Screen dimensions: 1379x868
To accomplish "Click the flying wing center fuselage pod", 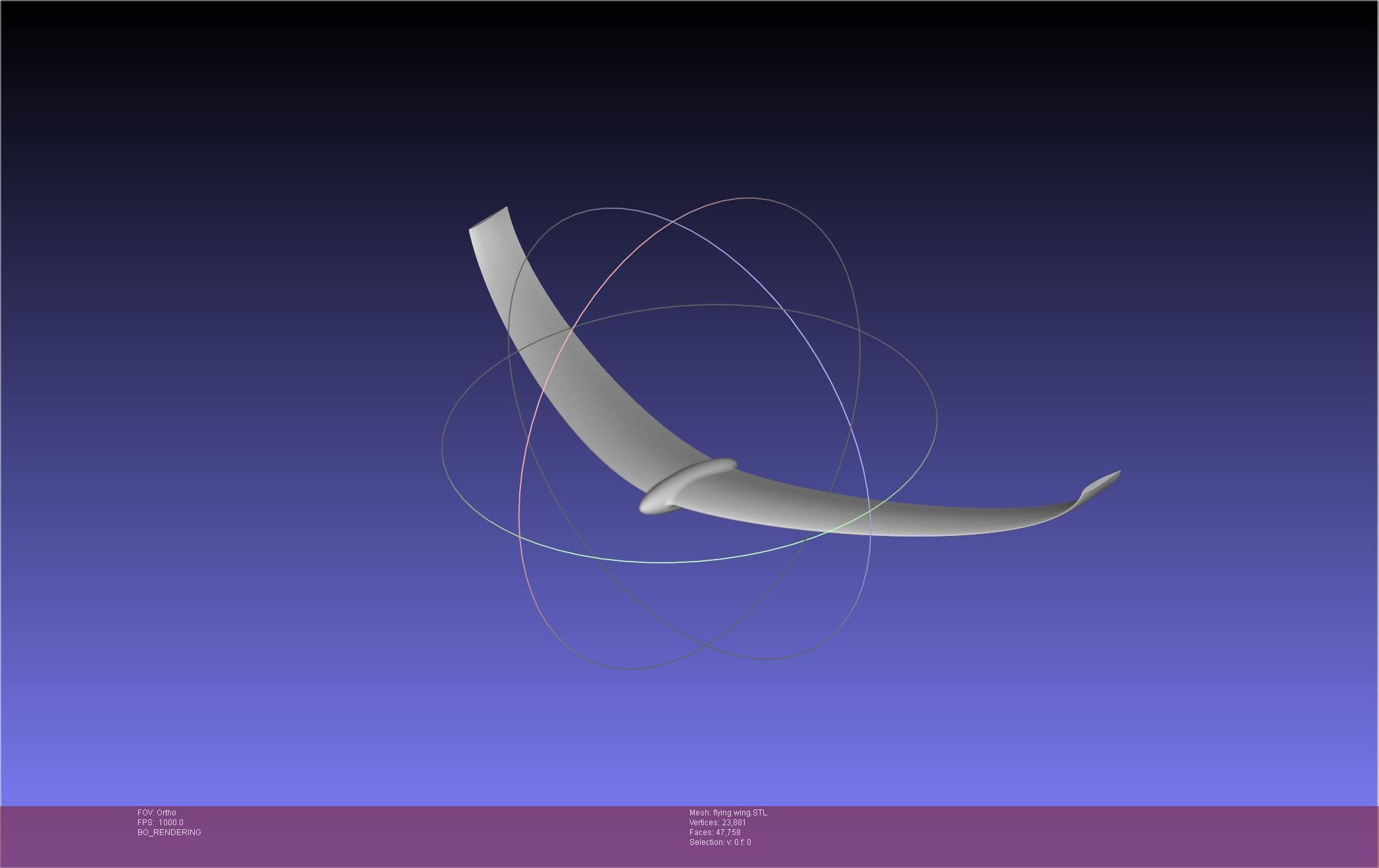I will click(688, 486).
